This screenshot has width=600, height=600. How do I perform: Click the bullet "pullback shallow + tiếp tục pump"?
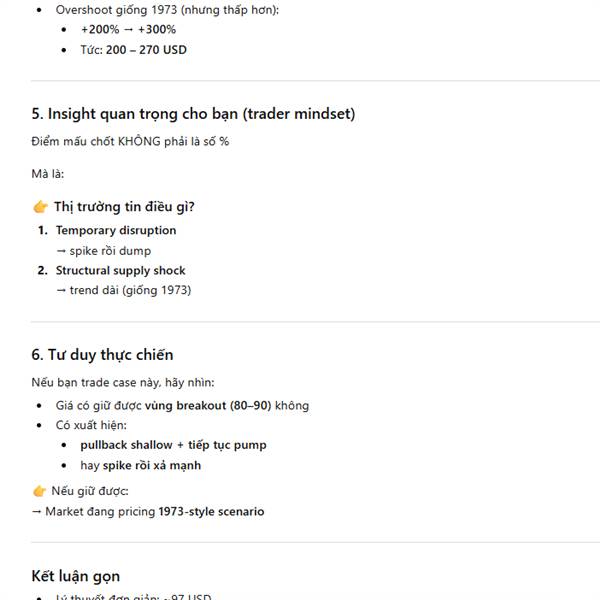click(x=173, y=445)
